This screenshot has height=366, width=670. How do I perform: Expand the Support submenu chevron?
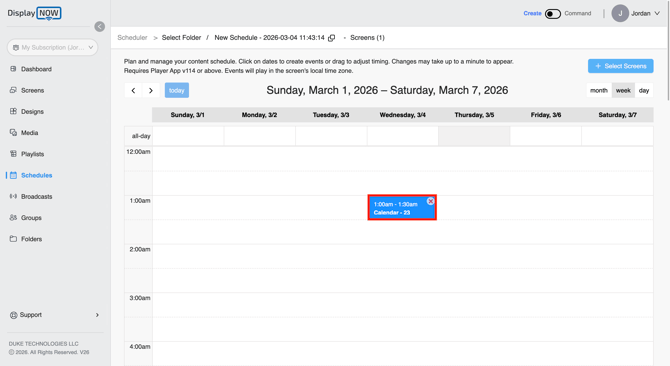tap(97, 315)
